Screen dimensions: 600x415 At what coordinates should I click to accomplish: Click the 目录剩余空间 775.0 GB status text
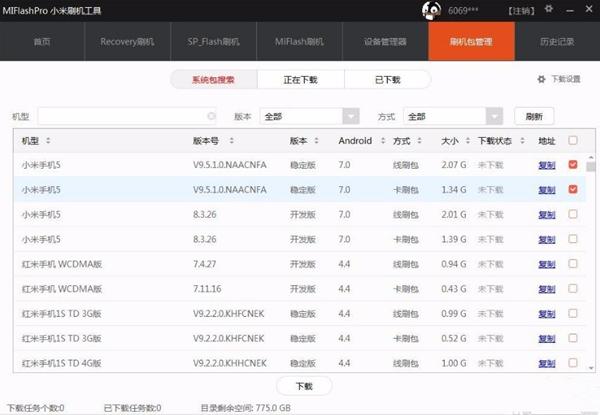(x=245, y=408)
